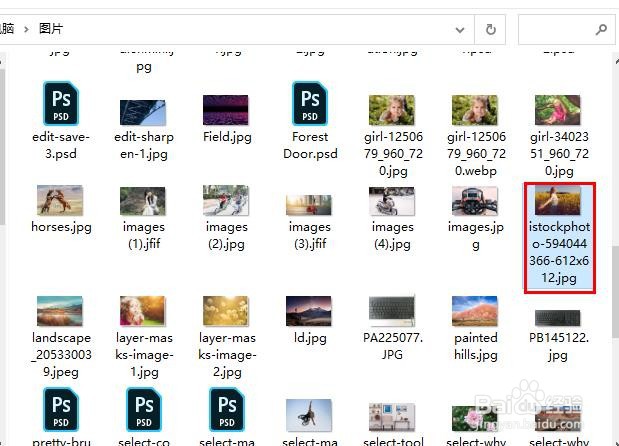The width and height of the screenshot is (619, 446).
Task: Select layer-masks-image-1.jpg thumbnail
Action: coord(143,311)
